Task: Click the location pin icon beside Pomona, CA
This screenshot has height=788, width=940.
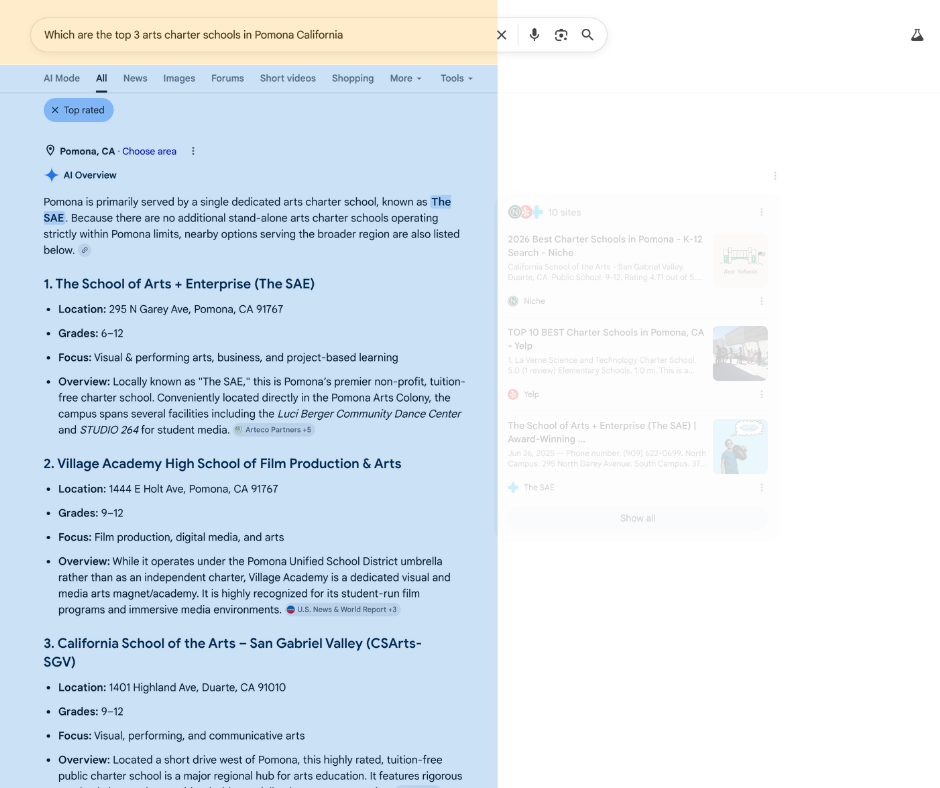Action: 50,151
